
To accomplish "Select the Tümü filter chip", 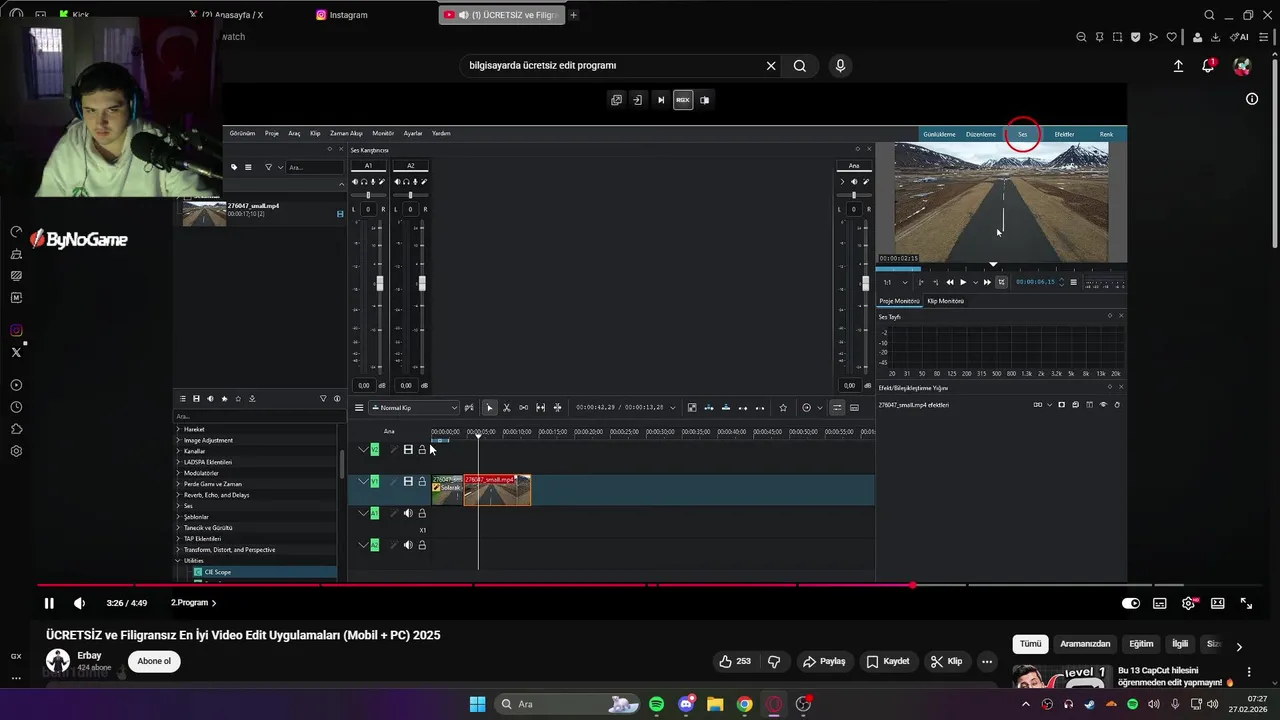I will [x=1030, y=644].
